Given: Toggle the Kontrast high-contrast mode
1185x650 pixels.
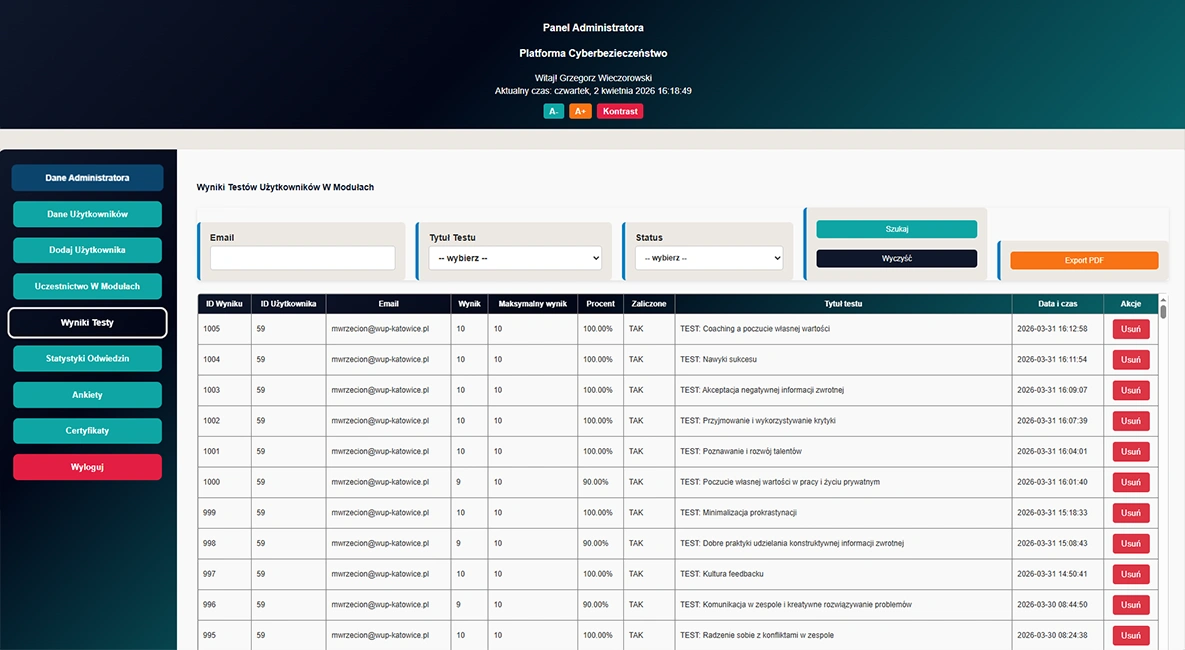Looking at the screenshot, I should click(x=620, y=111).
